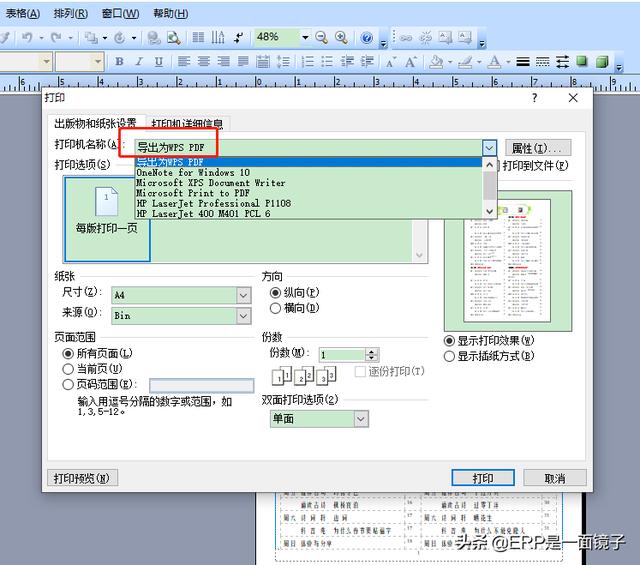Click the create text box link icon
Screen dimensions: 640x565
pyautogui.click(x=405, y=38)
